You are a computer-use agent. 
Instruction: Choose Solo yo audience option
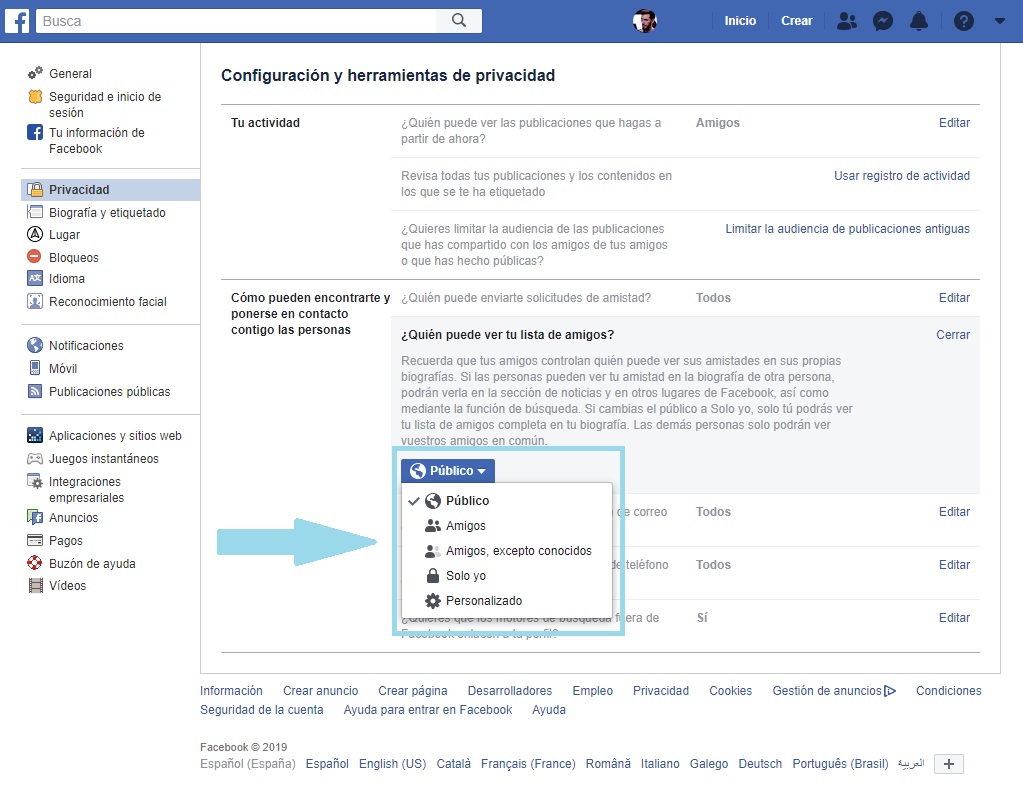[x=507, y=575]
